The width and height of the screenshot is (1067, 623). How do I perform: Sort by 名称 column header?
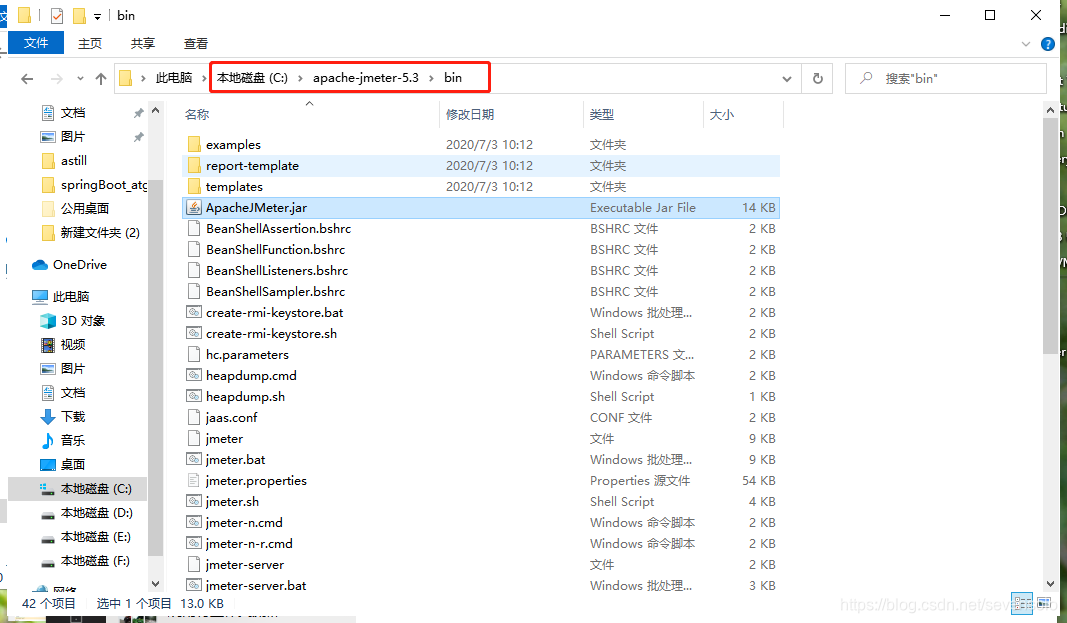tap(197, 114)
